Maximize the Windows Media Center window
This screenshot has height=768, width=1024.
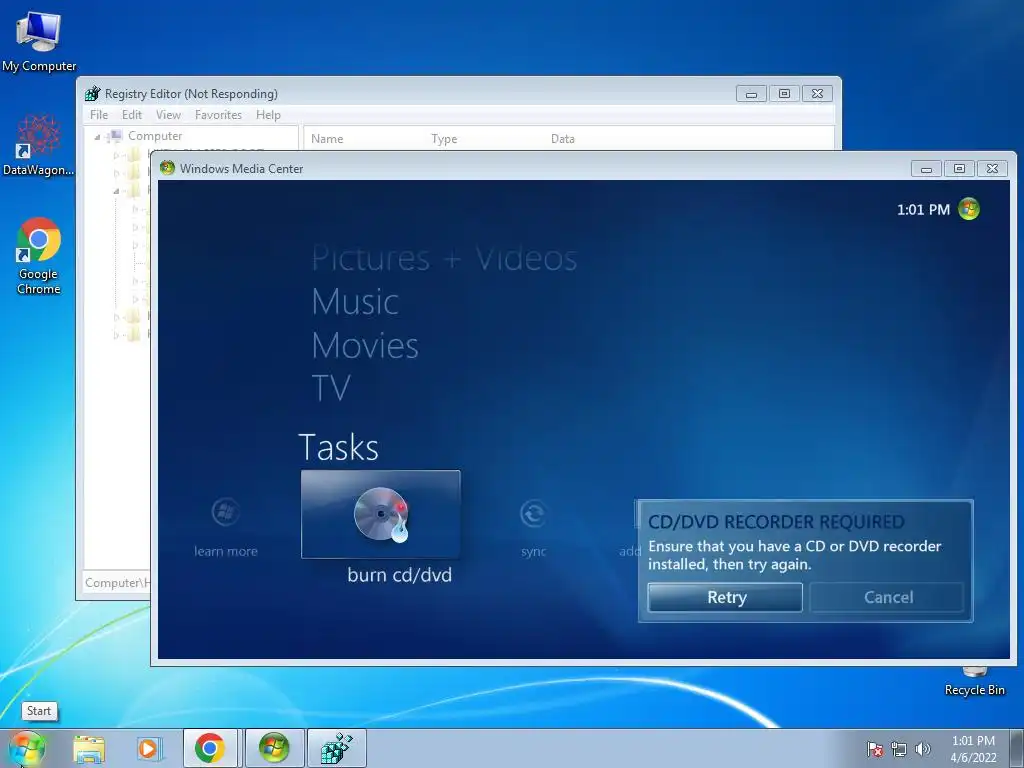(x=959, y=168)
